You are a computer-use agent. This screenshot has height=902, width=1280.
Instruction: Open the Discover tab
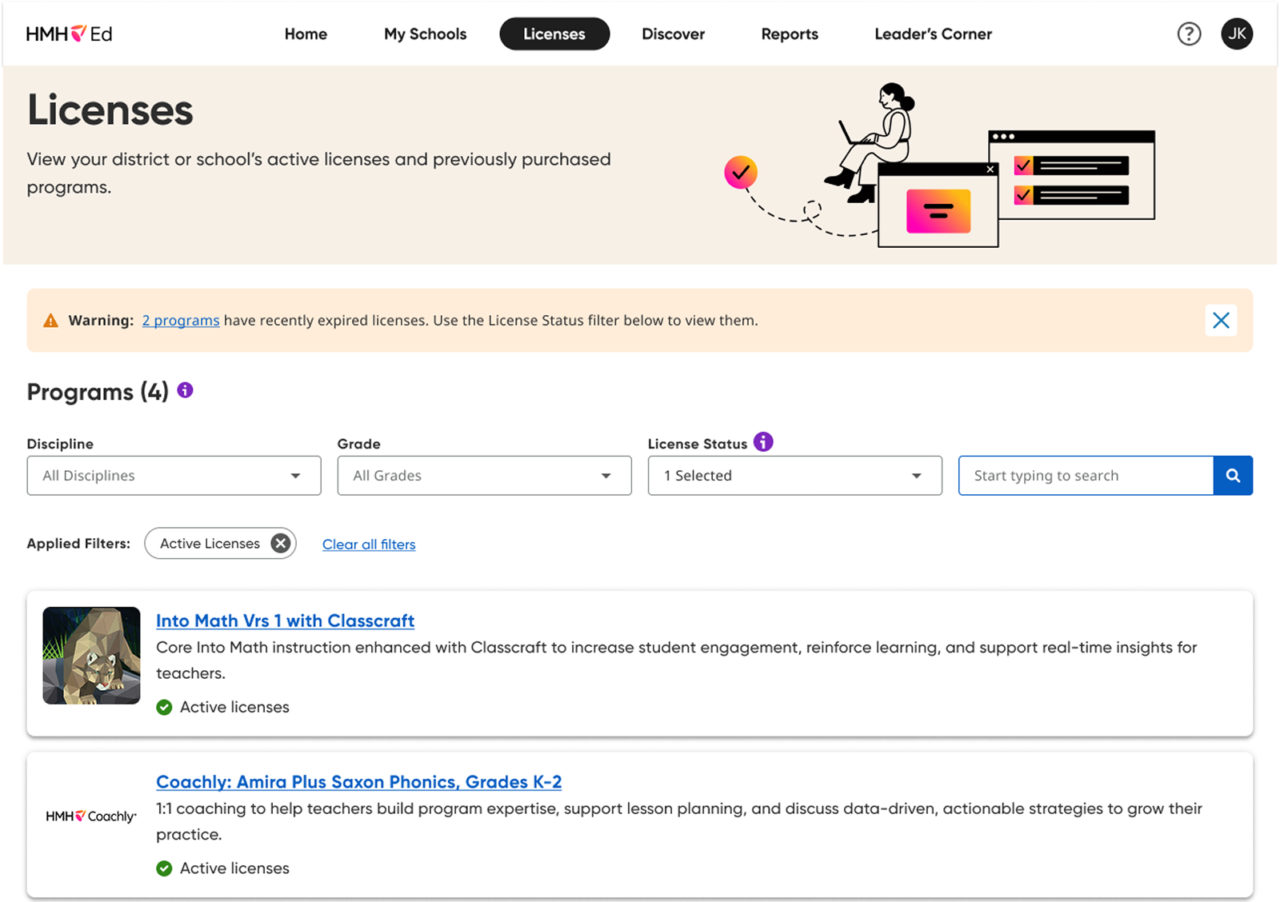click(x=673, y=34)
